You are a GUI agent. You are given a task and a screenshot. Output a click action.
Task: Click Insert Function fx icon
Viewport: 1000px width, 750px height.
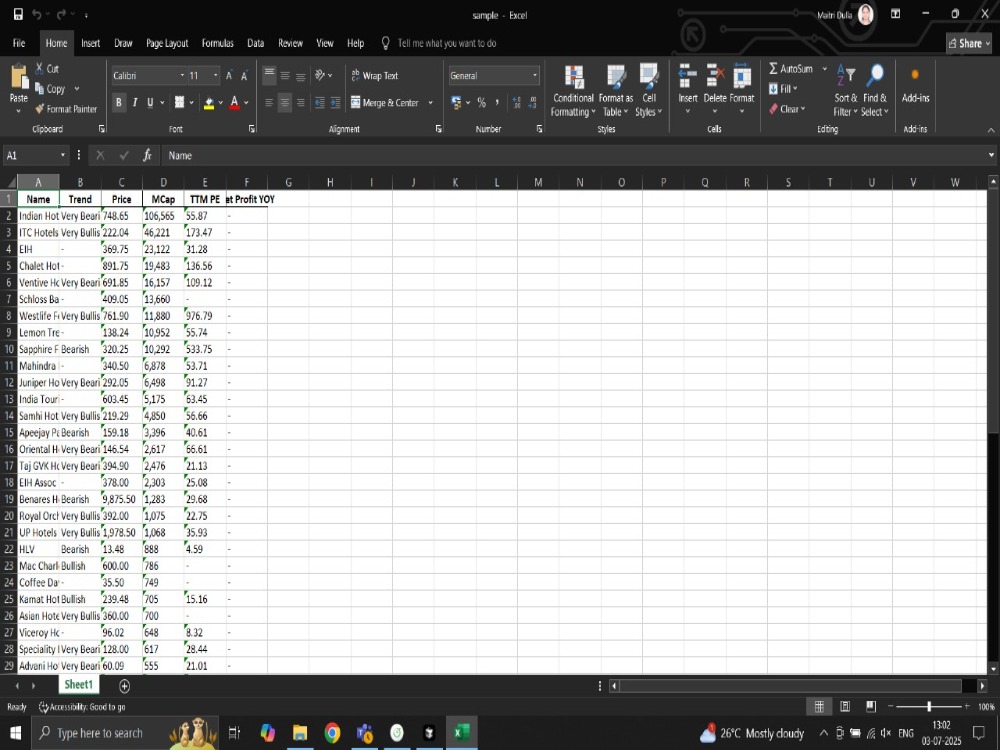[x=147, y=155]
